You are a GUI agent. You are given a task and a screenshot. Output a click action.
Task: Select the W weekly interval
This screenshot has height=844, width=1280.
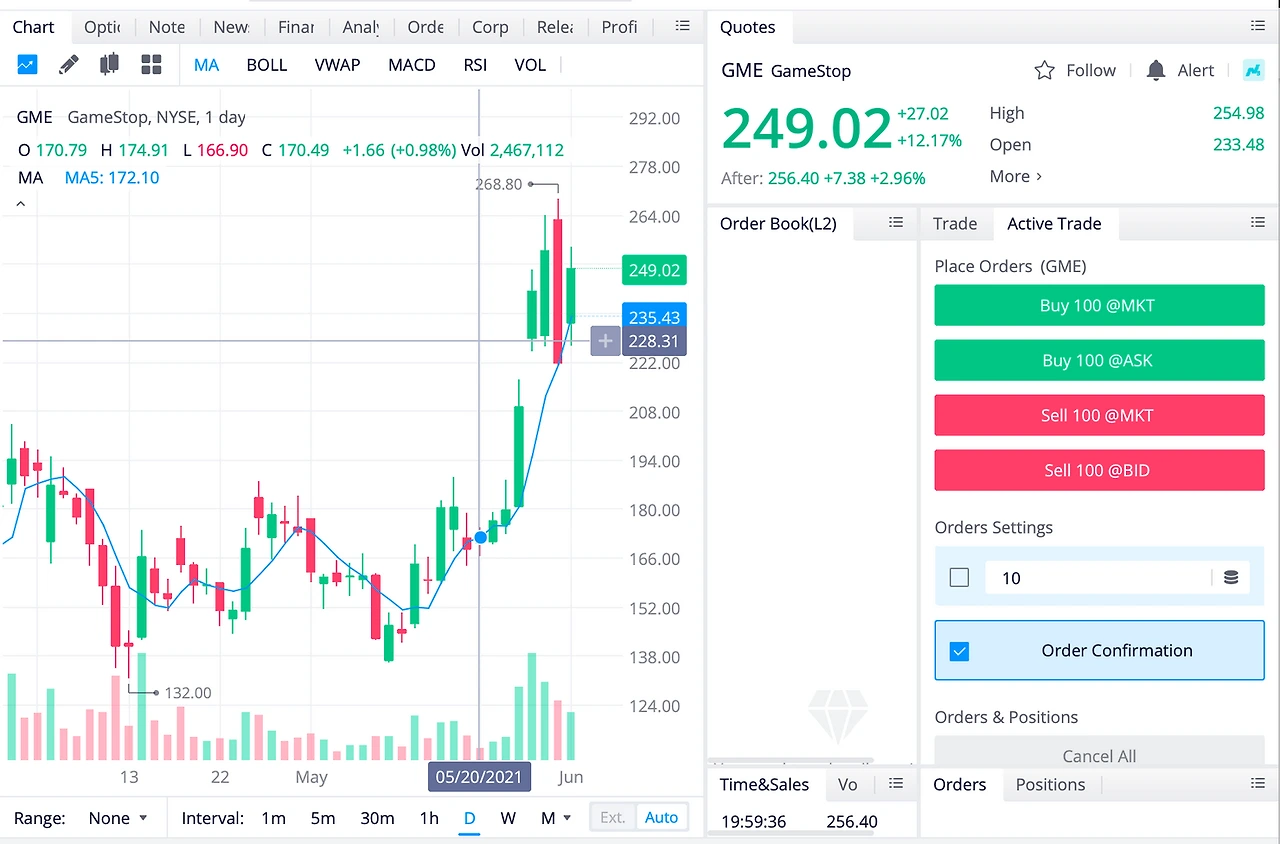(508, 818)
